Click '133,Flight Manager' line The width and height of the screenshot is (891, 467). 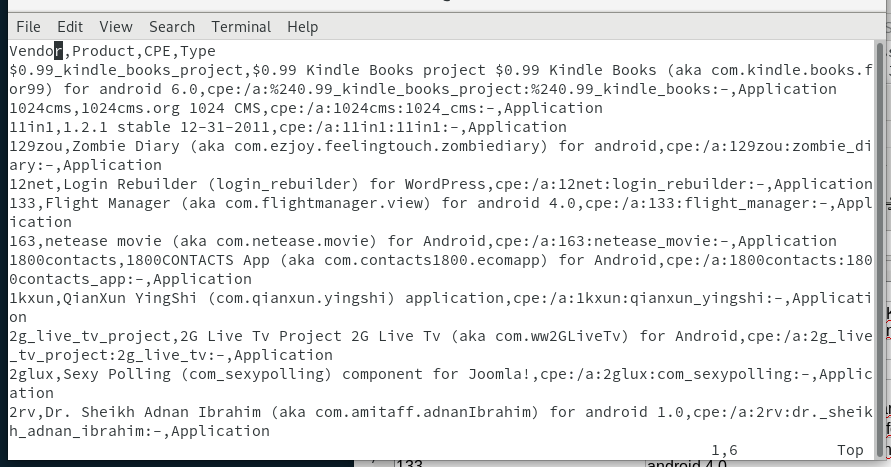(440, 203)
